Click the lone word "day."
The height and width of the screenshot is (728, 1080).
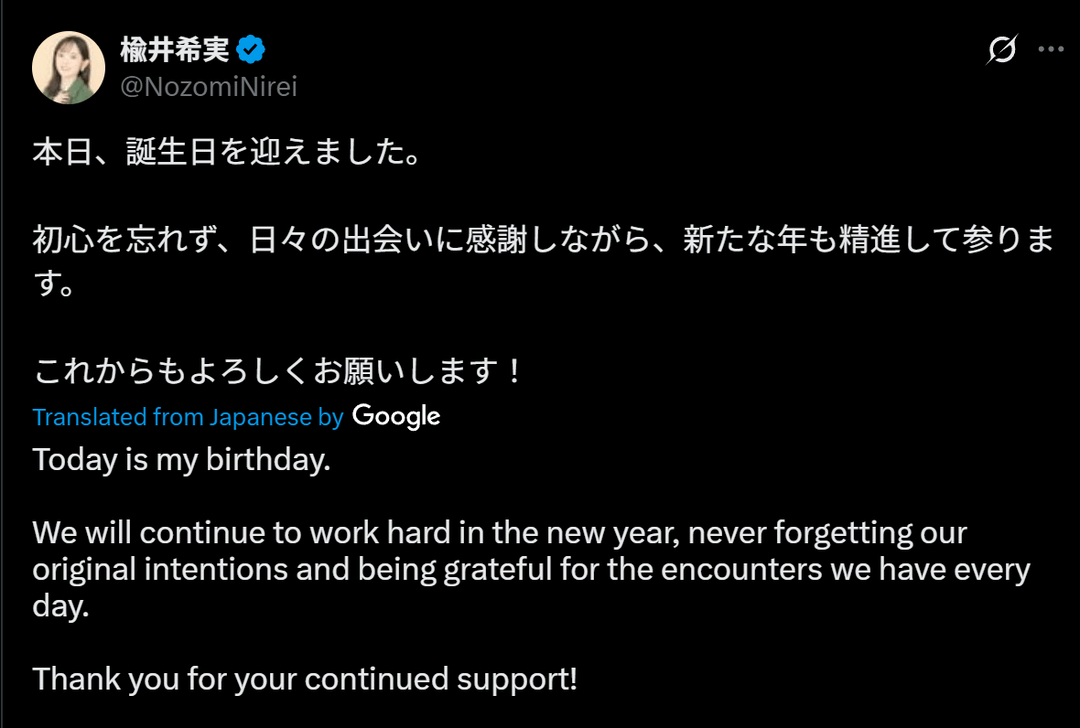61,606
